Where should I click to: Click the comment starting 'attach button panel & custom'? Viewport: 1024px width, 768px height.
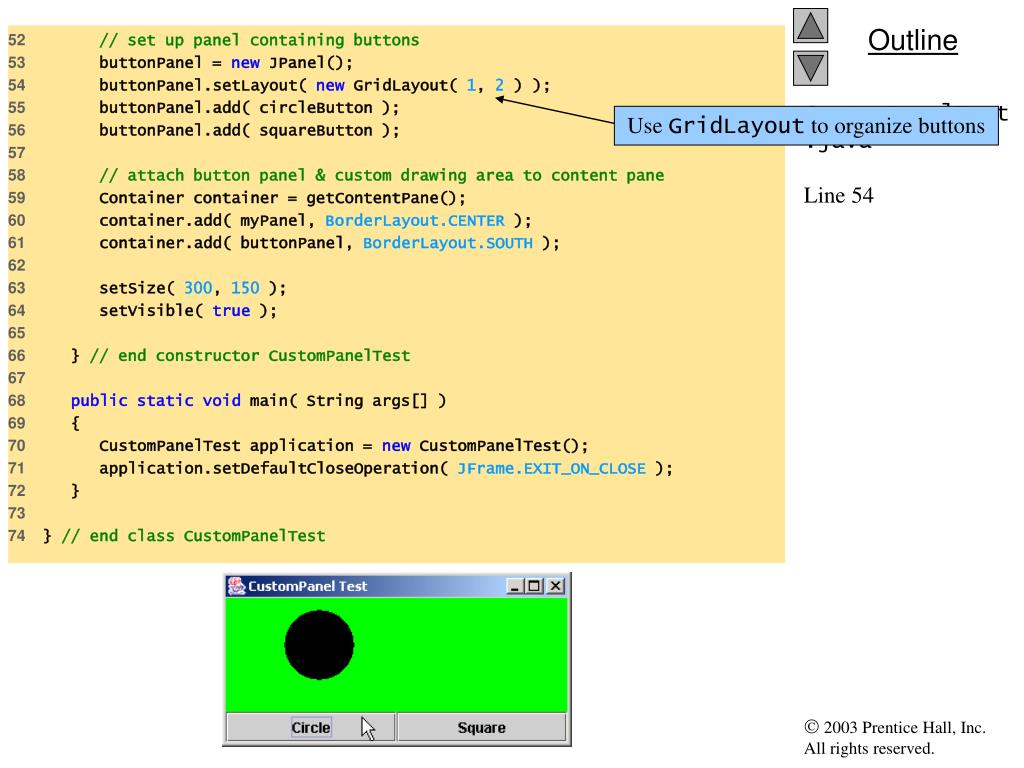pyautogui.click(x=381, y=176)
